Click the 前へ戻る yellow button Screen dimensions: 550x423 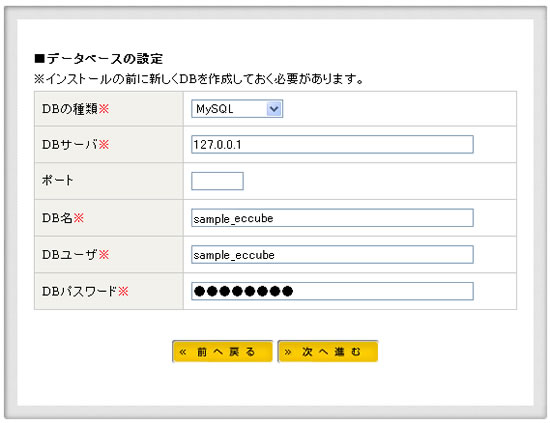[222, 351]
